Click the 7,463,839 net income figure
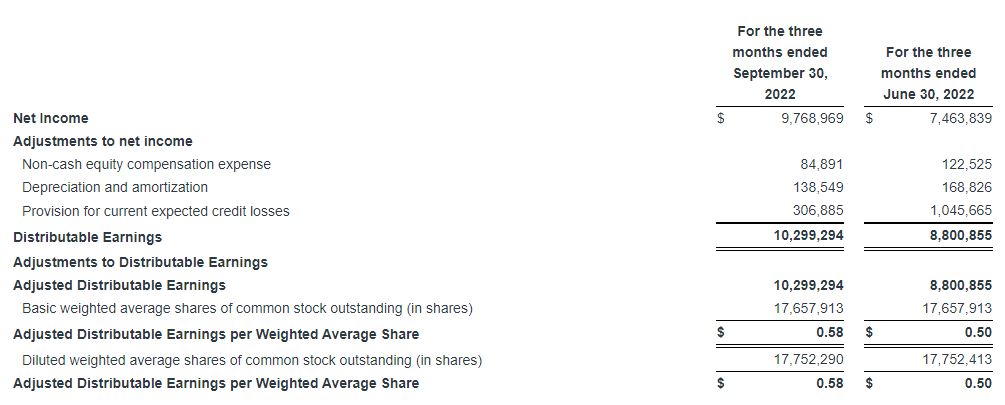The width and height of the screenshot is (1005, 405). tap(958, 118)
